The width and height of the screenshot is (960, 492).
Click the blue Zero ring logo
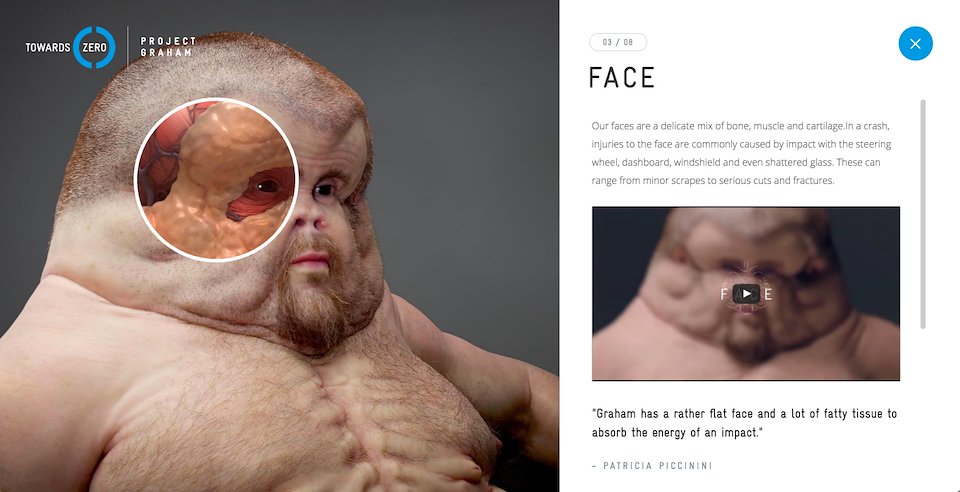(x=94, y=47)
